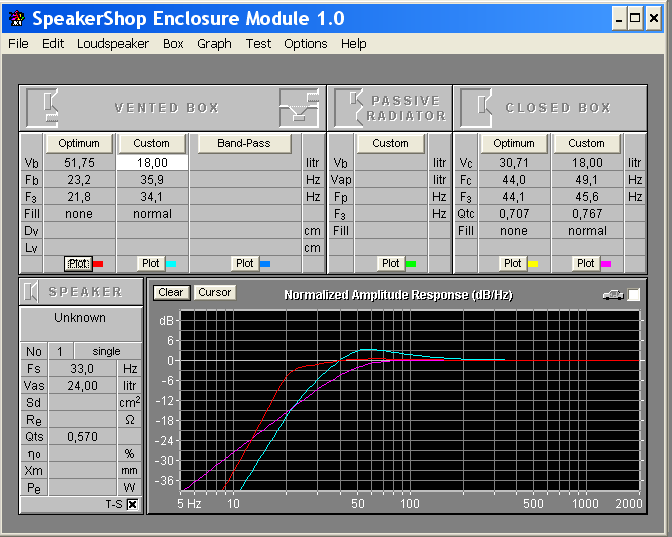Click the SpeakerShop app icon in the title bar
The height and width of the screenshot is (537, 672).
point(17,18)
